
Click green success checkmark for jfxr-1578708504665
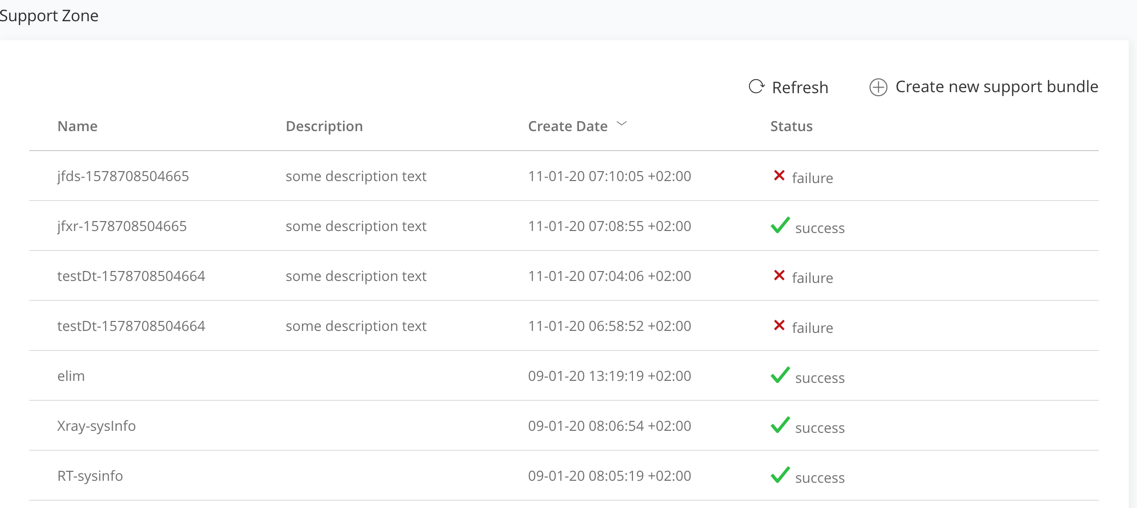780,226
